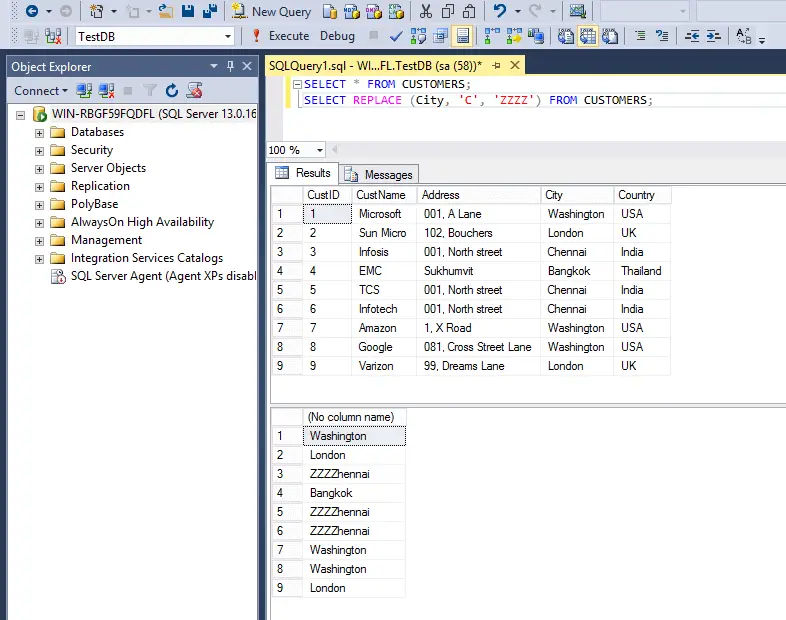Click the Debug button
Viewport: 786px width, 620px height.
(x=337, y=36)
